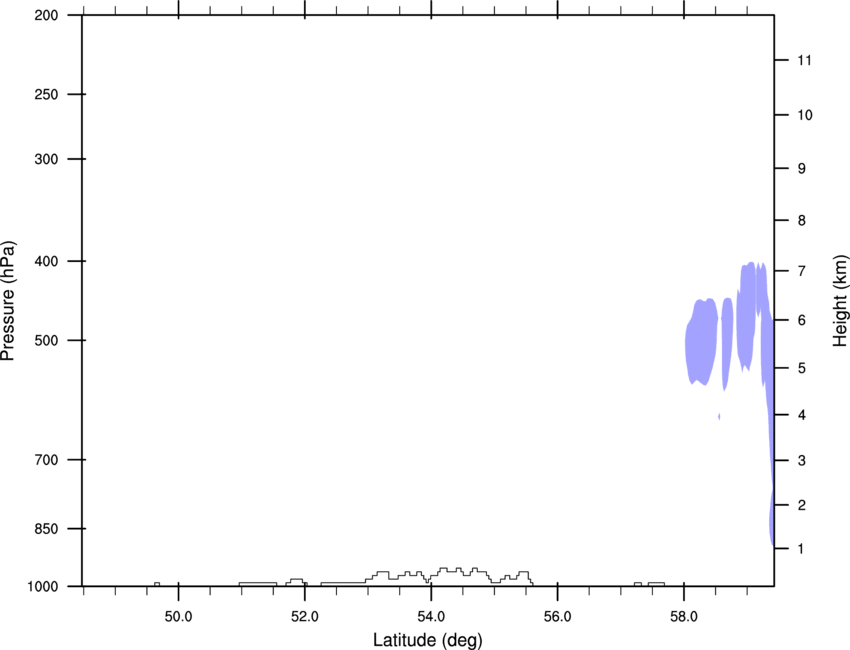This screenshot has width=850, height=650.
Task: Click the 200 hPa pressure tick label
Action: [x=47, y=15]
